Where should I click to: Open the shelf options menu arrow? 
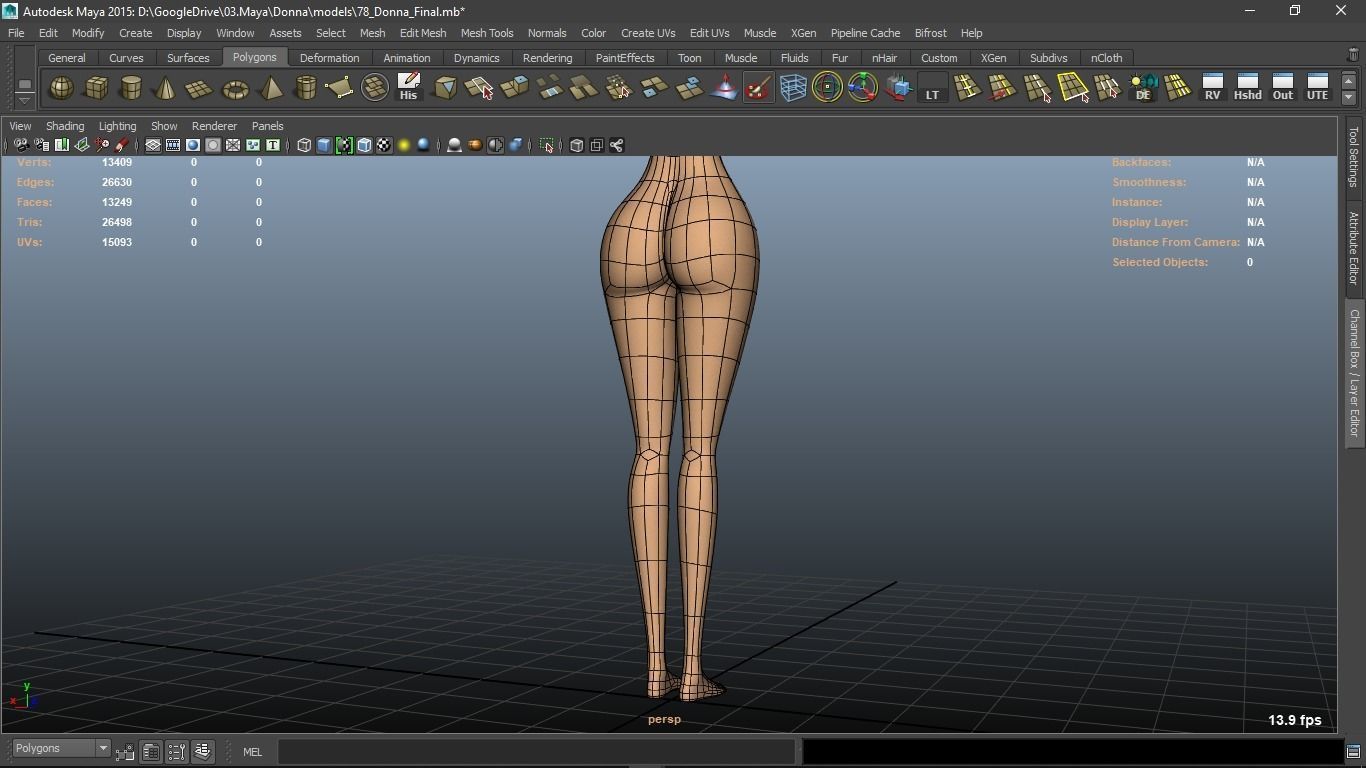coord(24,100)
